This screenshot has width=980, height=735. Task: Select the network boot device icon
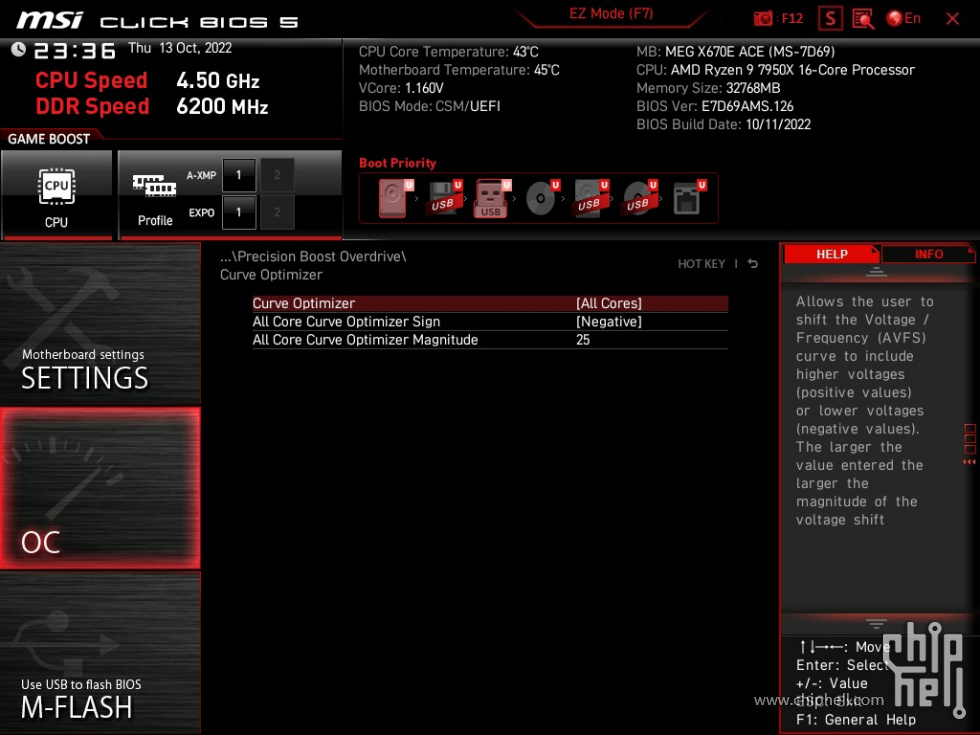coord(689,198)
